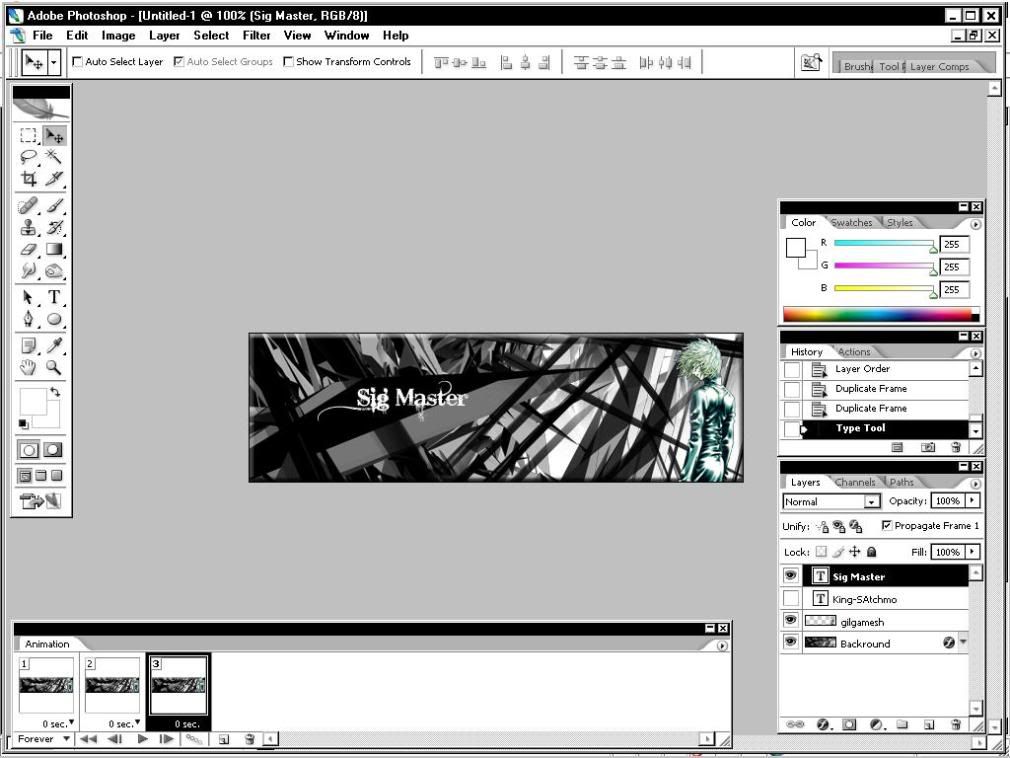This screenshot has width=1010, height=758.
Task: Select animation frame 2 thumbnail
Action: (112, 685)
